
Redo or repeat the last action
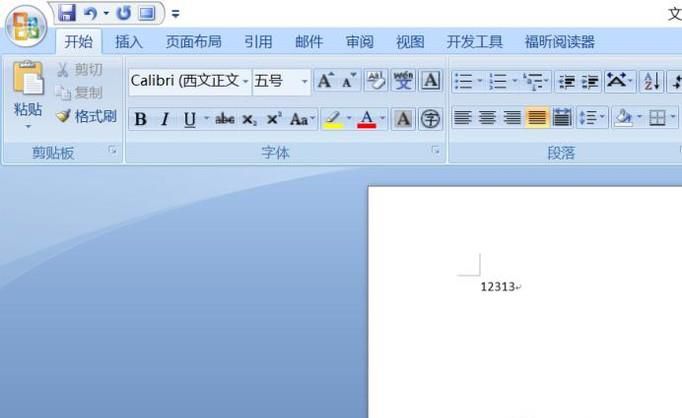[124, 14]
